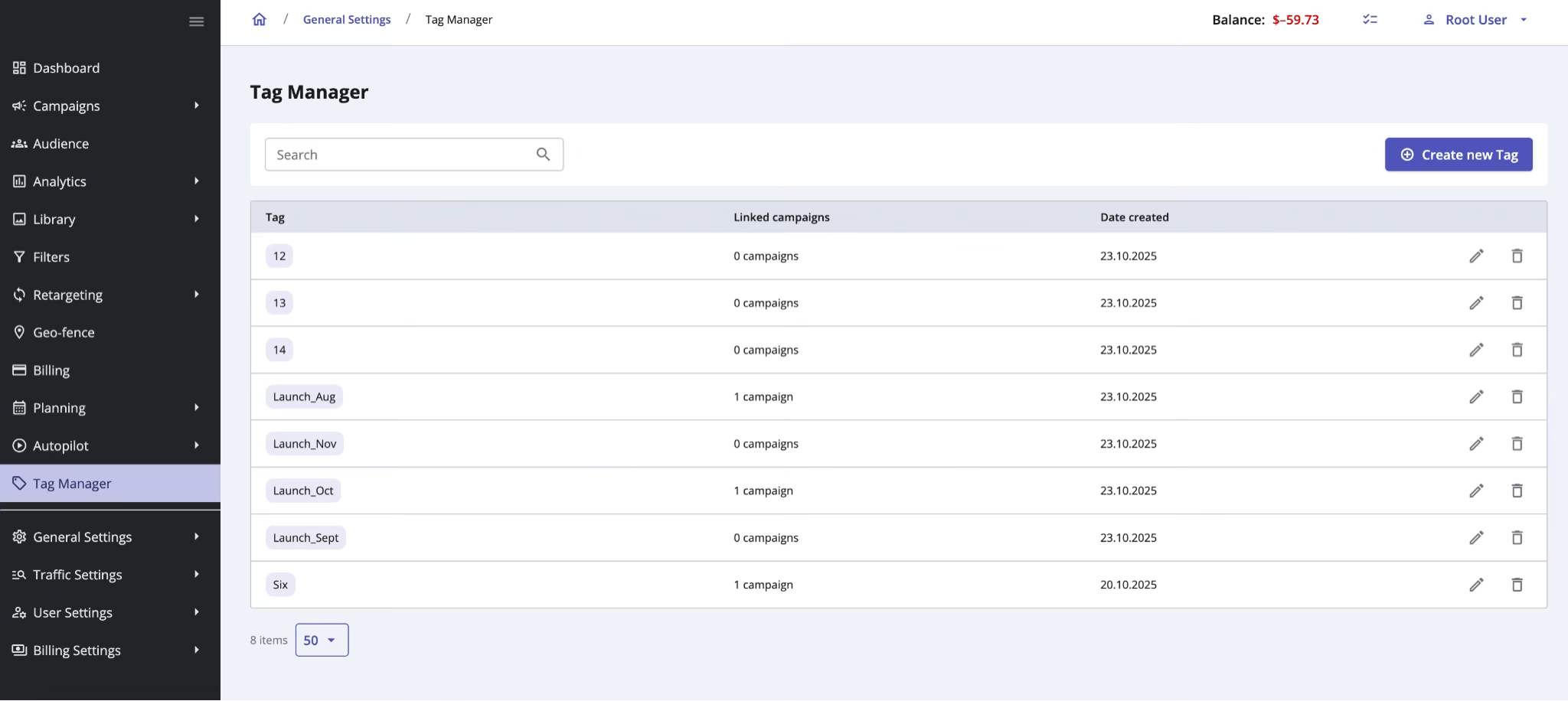Image resolution: width=1568 pixels, height=701 pixels.
Task: Click the checklist icon in the top bar
Action: [1370, 19]
